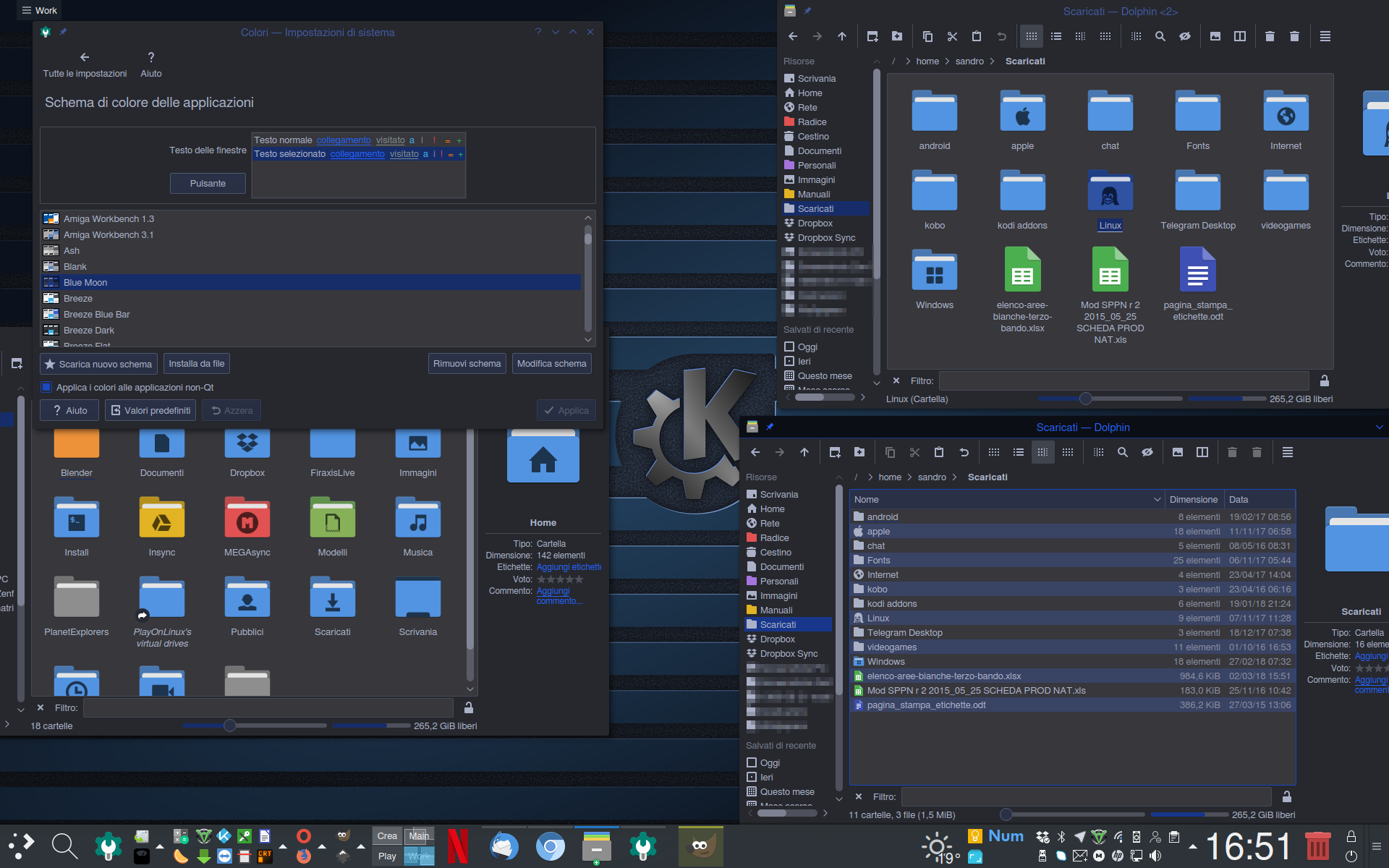Screen dimensions: 1389x868
Task: Open Aiuto question mark in settings toolbar
Action: pos(151,64)
